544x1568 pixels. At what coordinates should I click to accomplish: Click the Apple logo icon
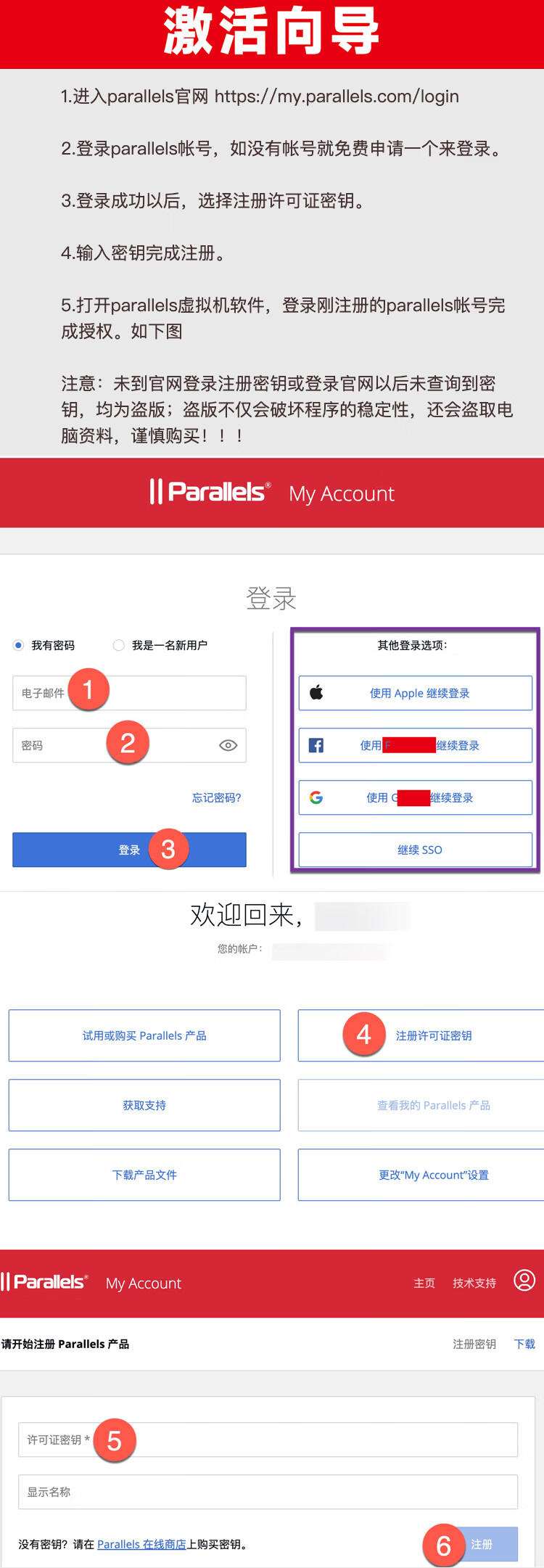[x=316, y=693]
